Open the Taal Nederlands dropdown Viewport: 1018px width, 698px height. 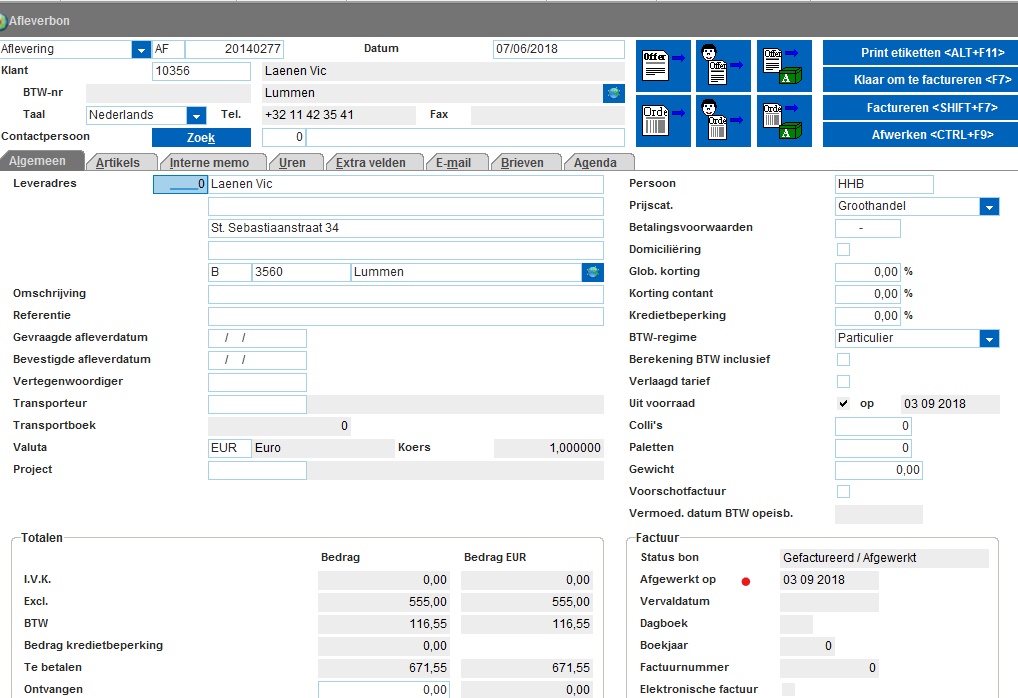click(x=196, y=116)
